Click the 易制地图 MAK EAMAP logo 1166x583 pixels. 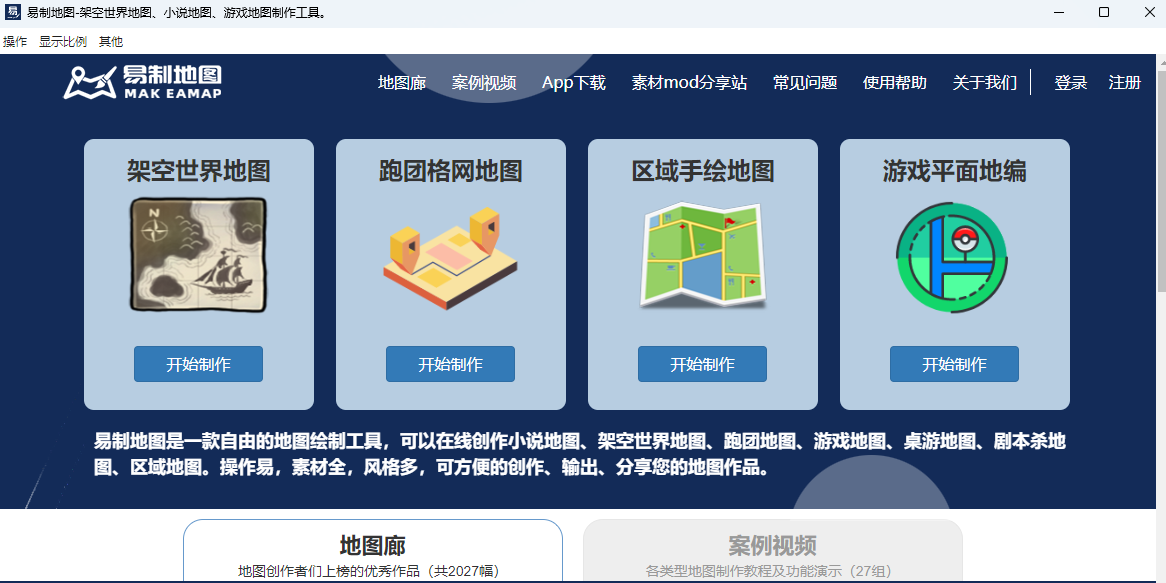point(142,82)
